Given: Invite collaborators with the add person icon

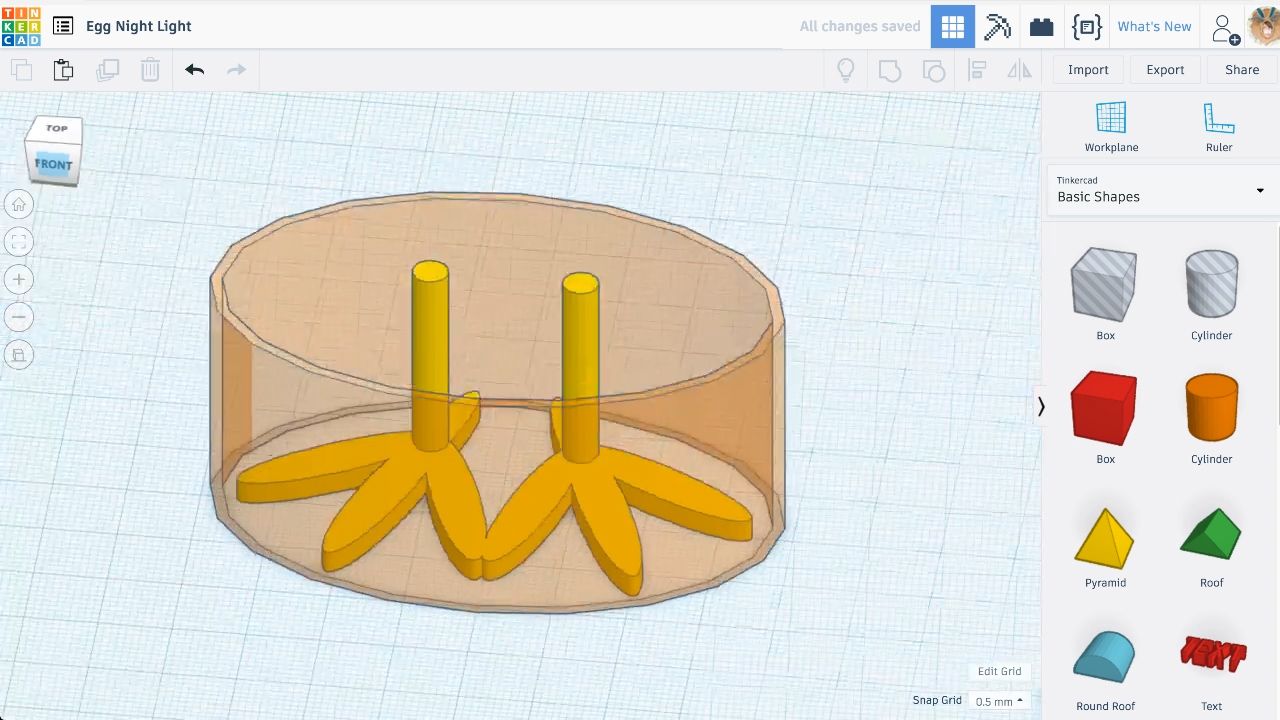Looking at the screenshot, I should tap(1225, 28).
